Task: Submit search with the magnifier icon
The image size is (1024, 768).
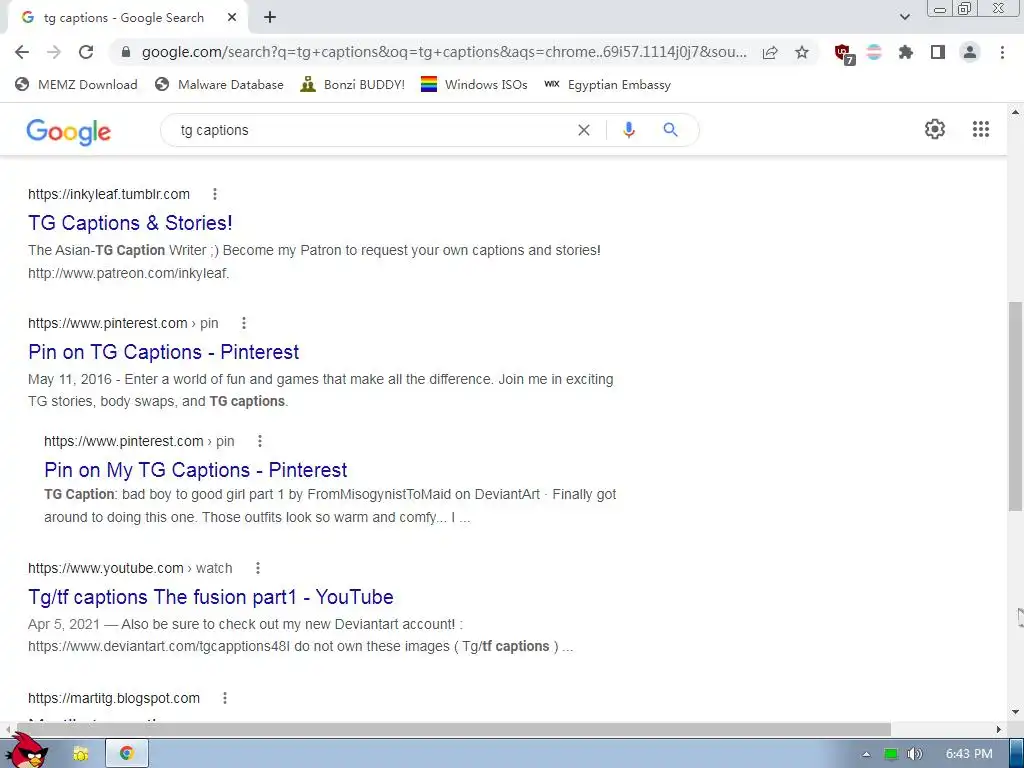Action: (x=670, y=130)
